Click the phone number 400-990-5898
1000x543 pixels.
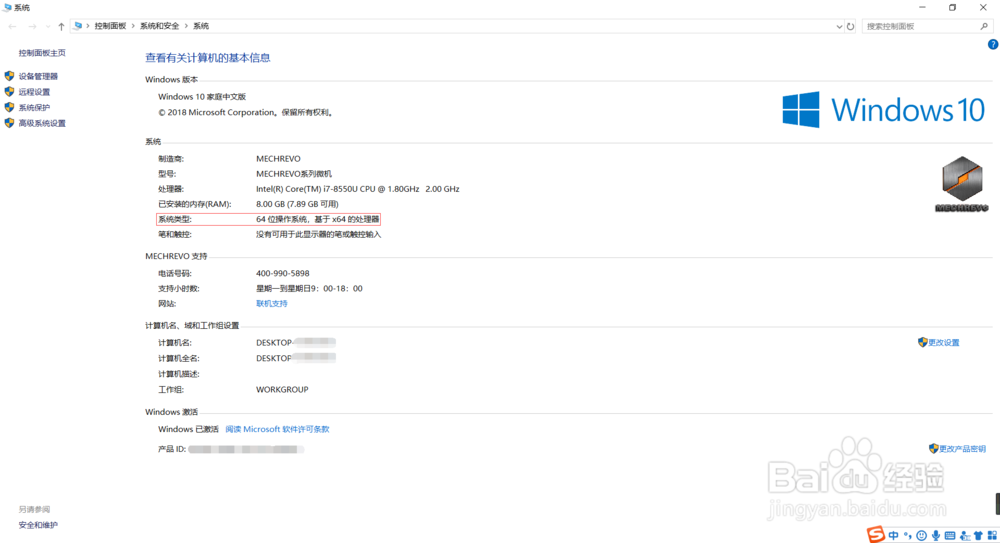point(283,273)
